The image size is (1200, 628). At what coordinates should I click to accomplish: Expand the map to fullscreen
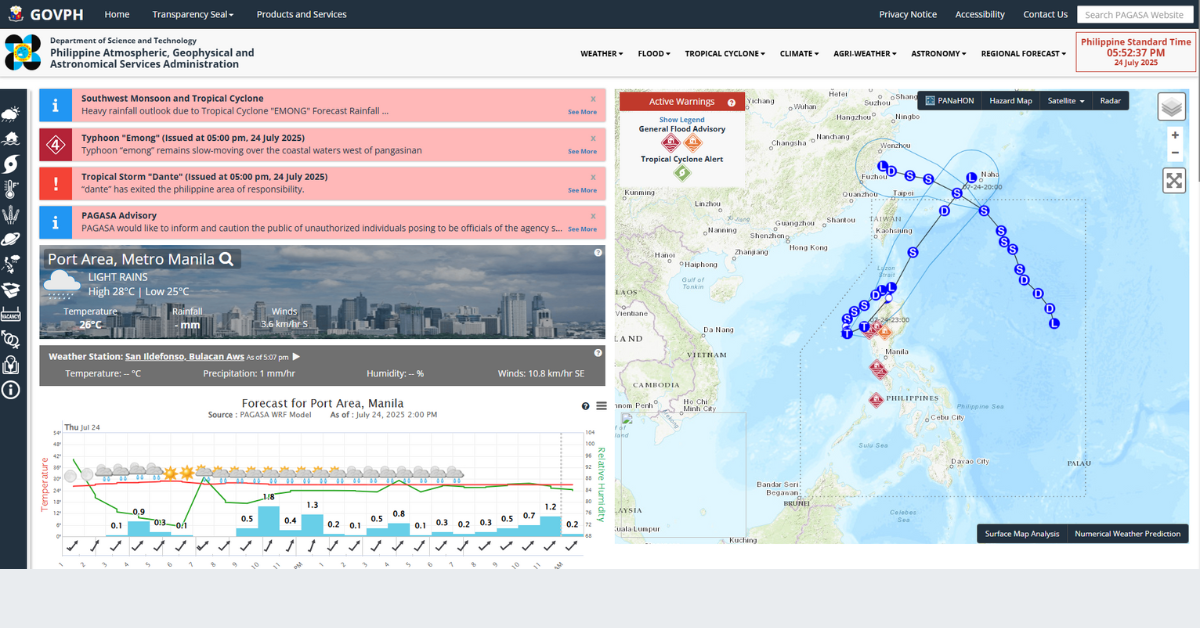(x=1174, y=181)
